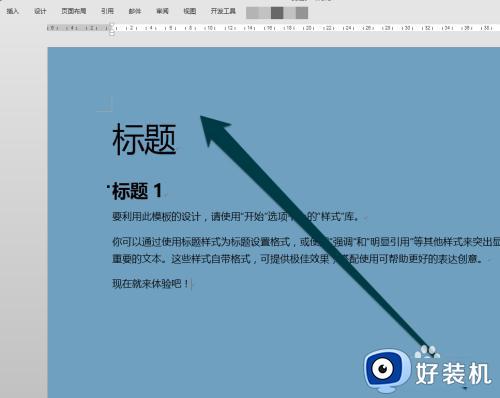Place cursor in the large 标题 title
The height and width of the screenshot is (398, 500).
coord(144,139)
